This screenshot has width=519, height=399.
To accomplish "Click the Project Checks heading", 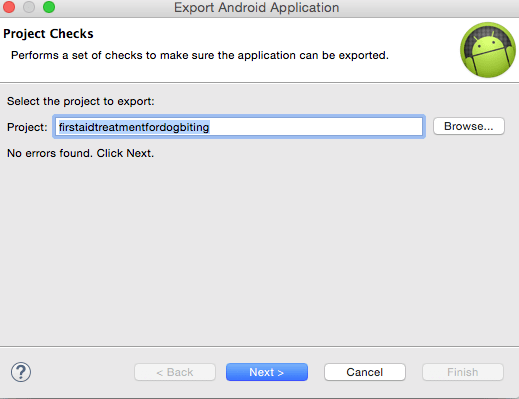I will click(x=48, y=34).
